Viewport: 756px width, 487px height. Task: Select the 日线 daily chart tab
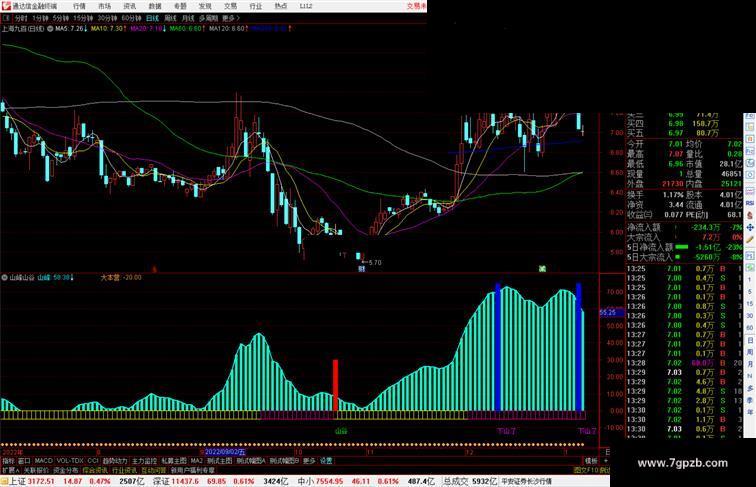coord(152,18)
